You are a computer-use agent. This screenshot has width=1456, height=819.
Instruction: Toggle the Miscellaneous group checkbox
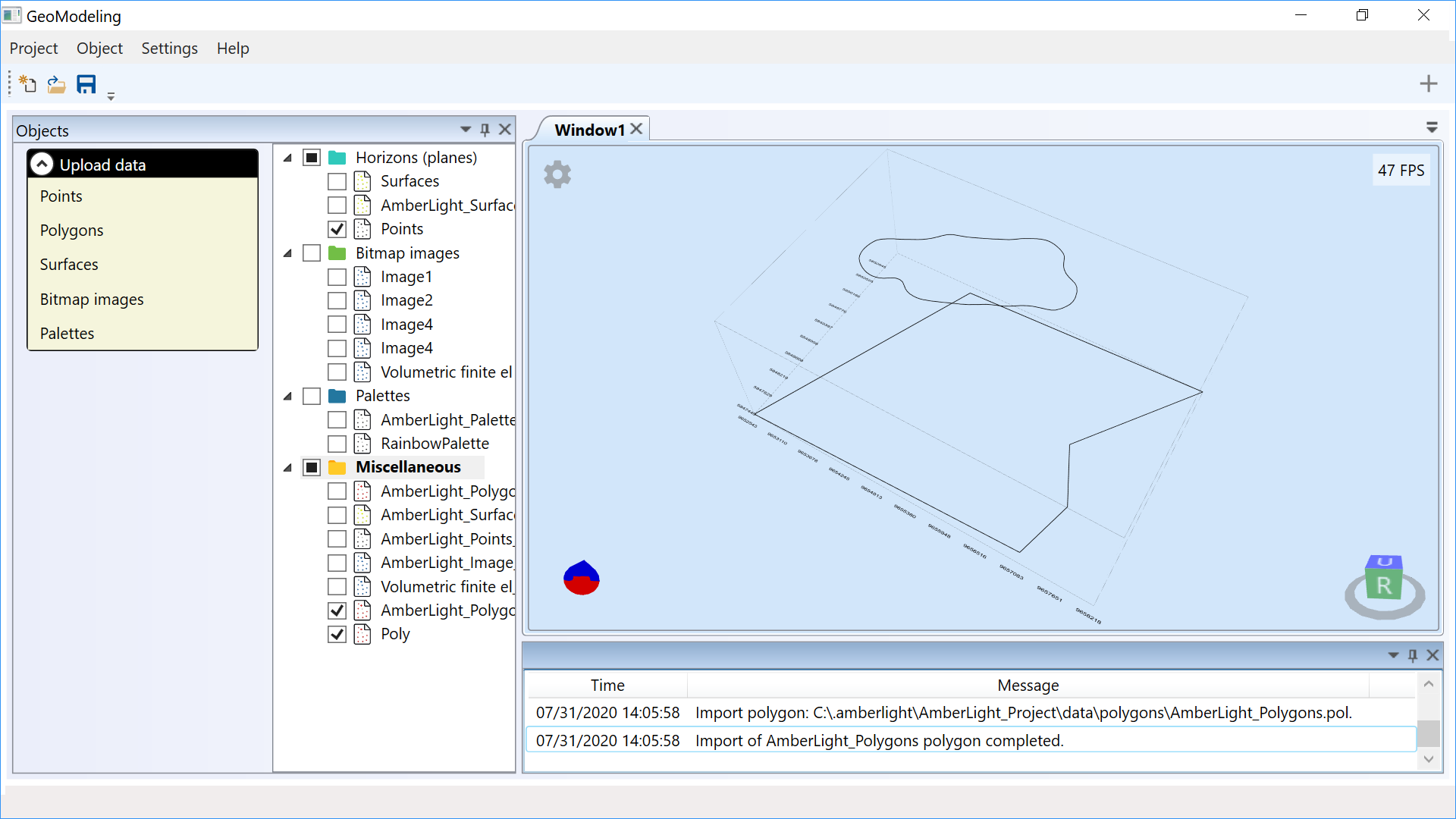(x=312, y=467)
